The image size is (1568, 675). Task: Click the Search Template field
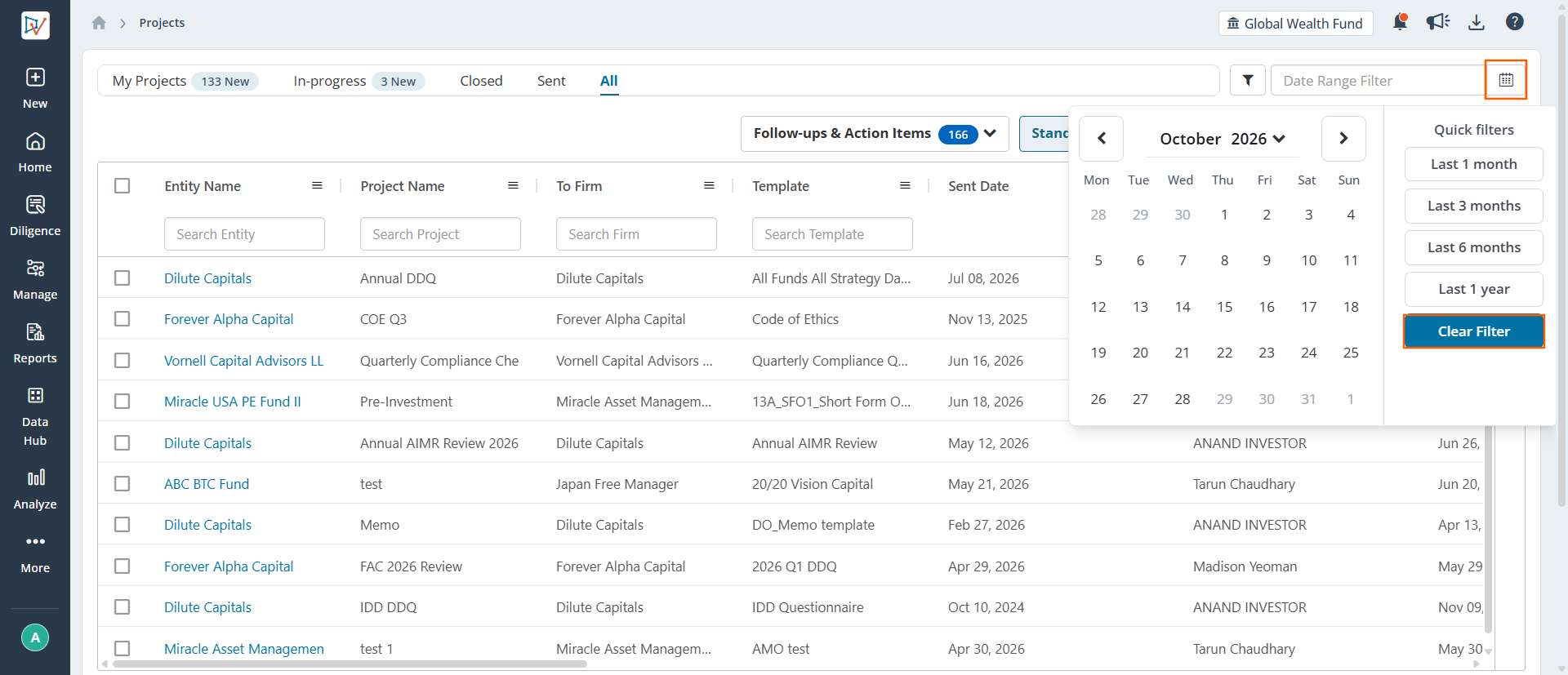[832, 234]
